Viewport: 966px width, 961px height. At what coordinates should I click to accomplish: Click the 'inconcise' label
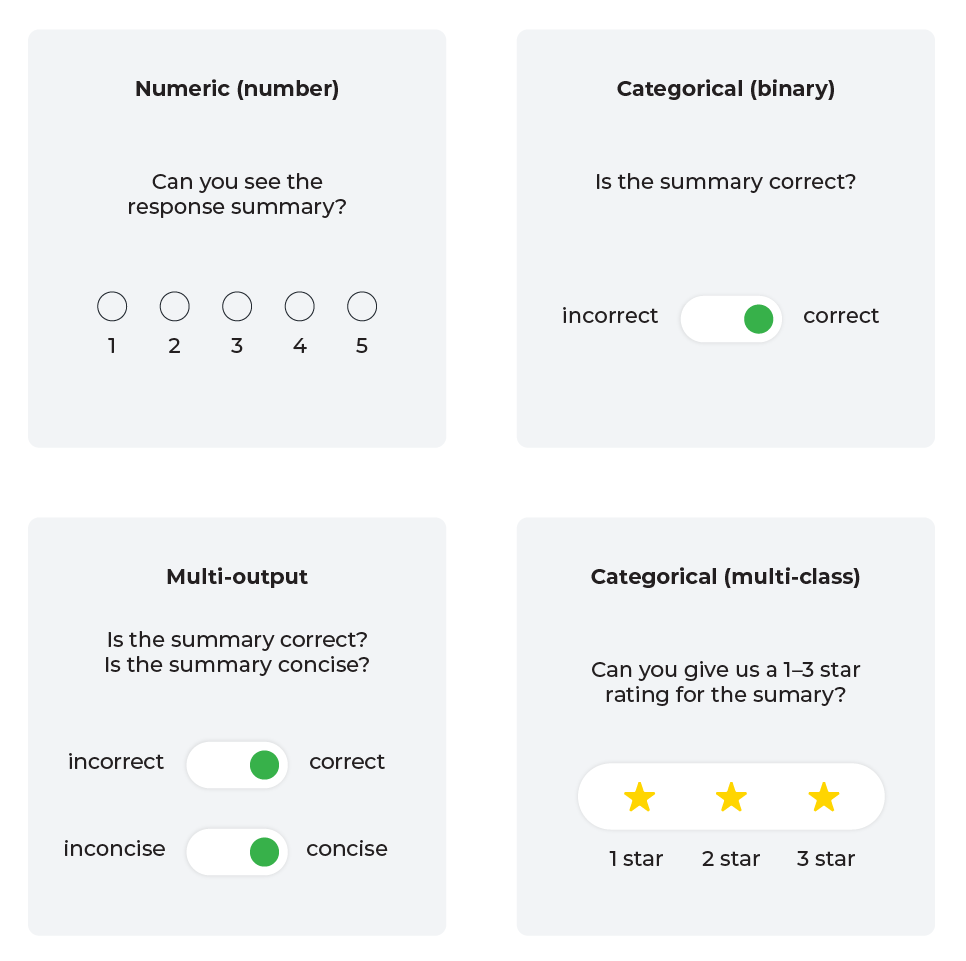pos(115,849)
